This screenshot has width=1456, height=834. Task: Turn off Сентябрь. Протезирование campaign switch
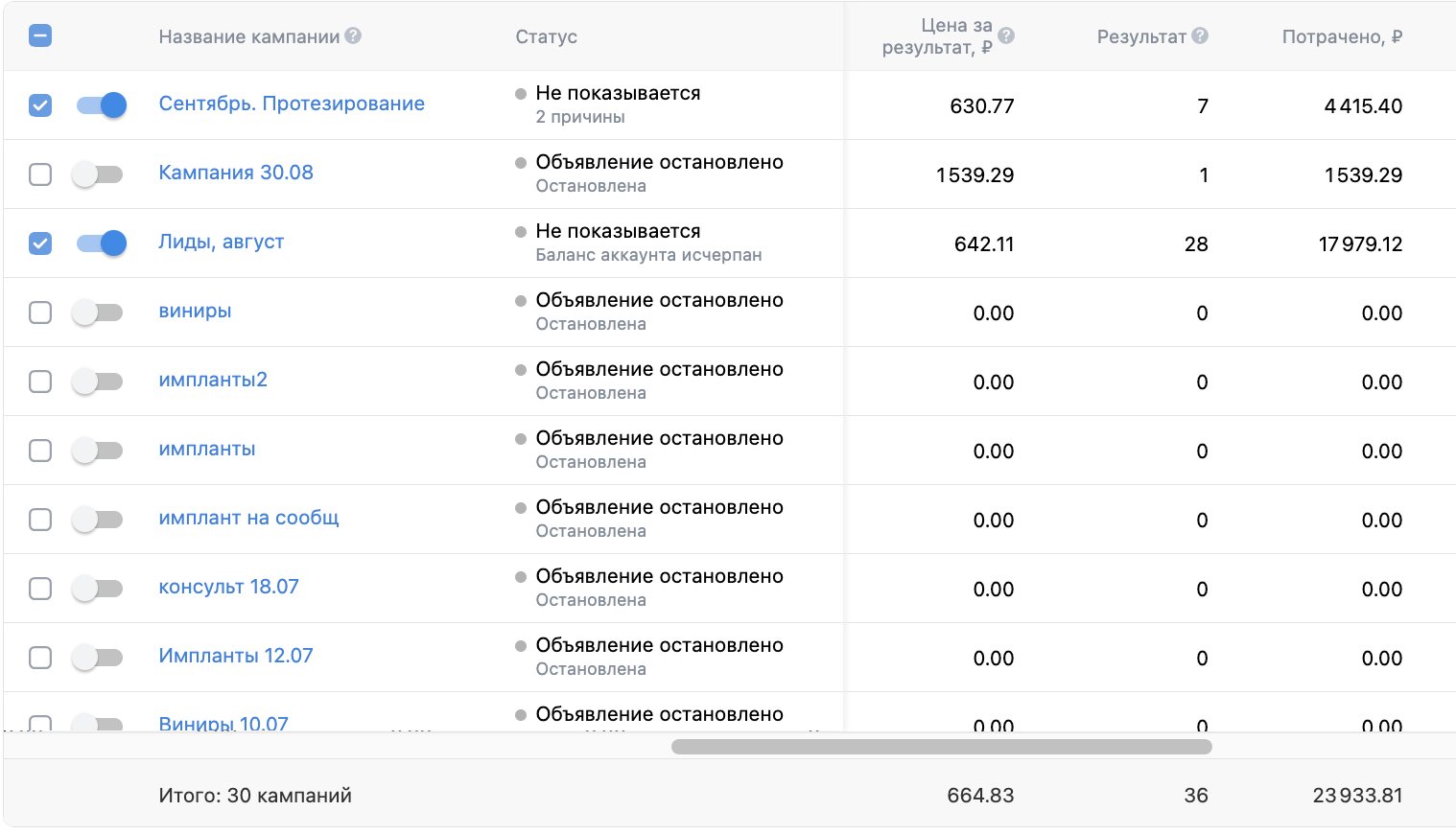101,105
